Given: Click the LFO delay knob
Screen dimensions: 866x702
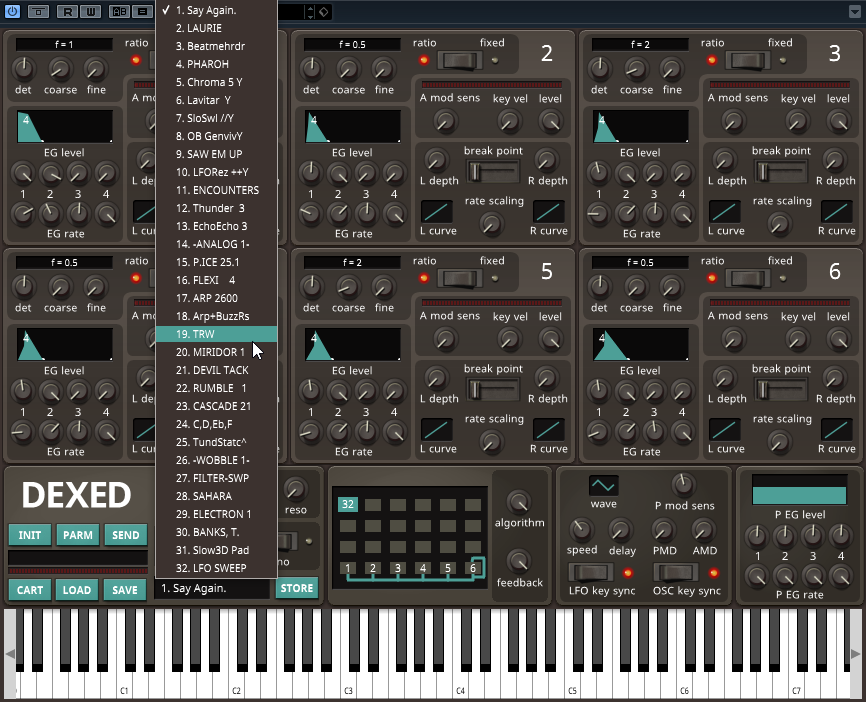Looking at the screenshot, I should [x=621, y=530].
